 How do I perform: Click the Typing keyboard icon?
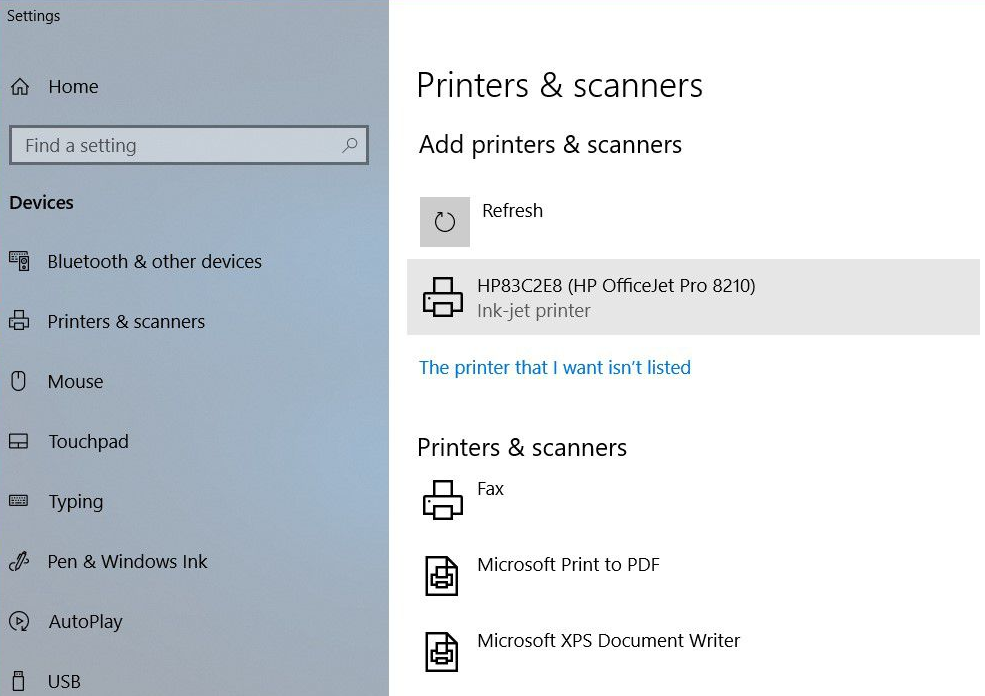(18, 501)
